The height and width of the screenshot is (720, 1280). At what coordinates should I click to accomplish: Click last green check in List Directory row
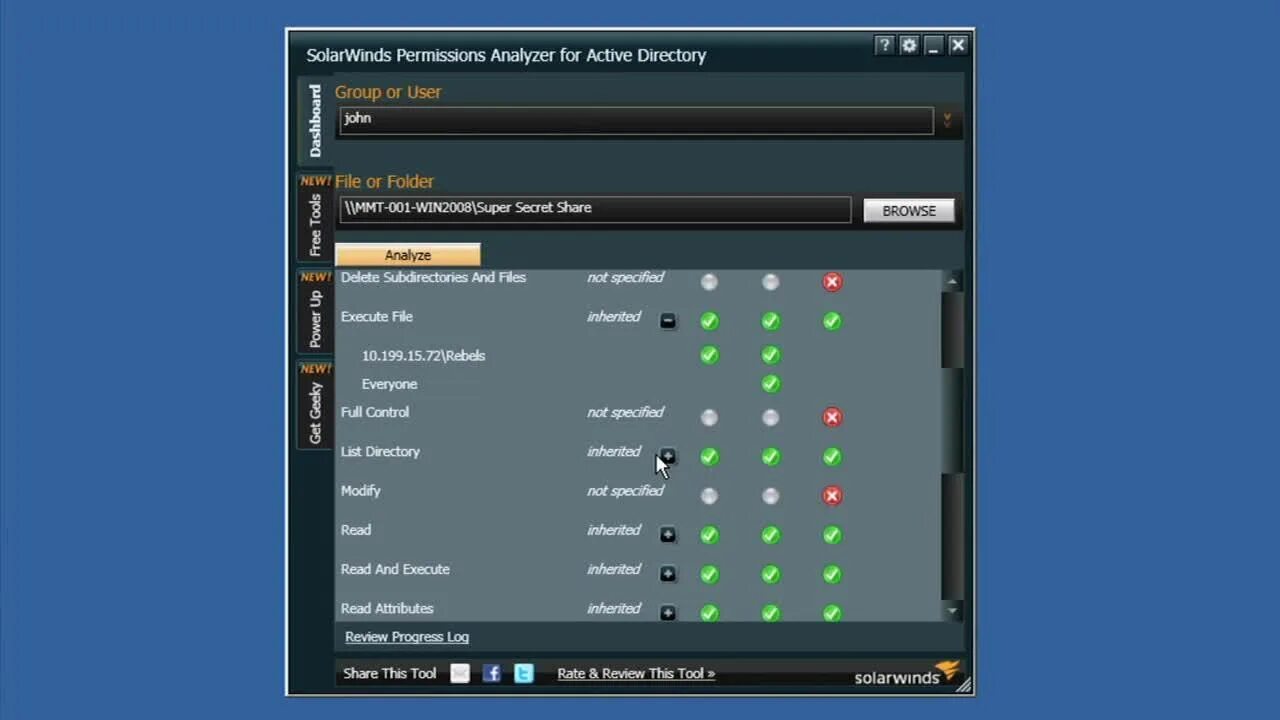832,456
